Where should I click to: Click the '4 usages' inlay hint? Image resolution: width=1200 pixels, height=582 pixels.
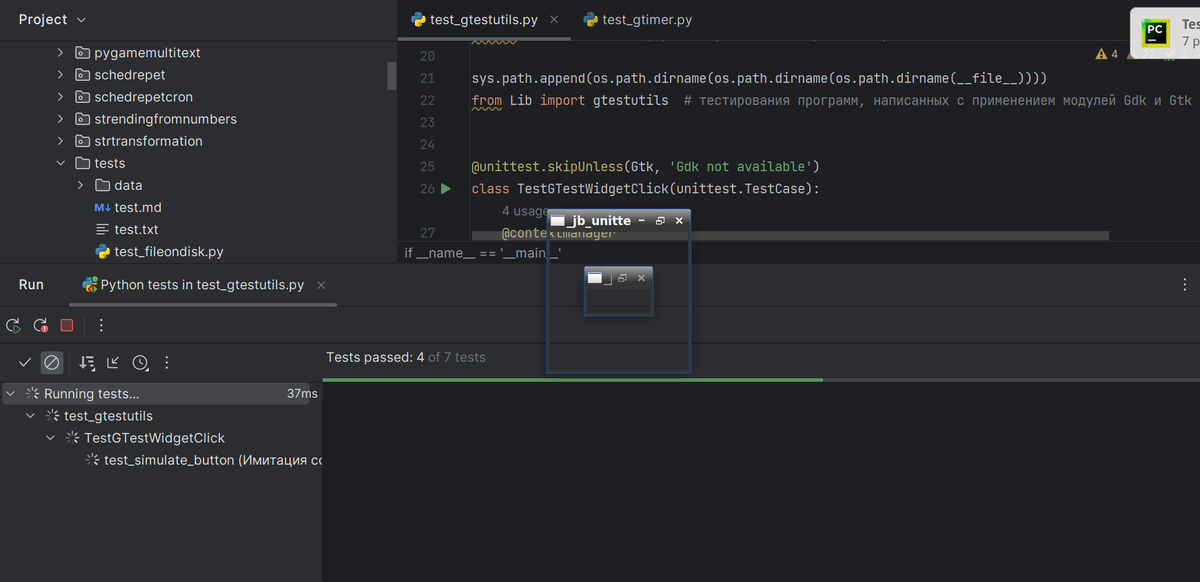pos(524,211)
